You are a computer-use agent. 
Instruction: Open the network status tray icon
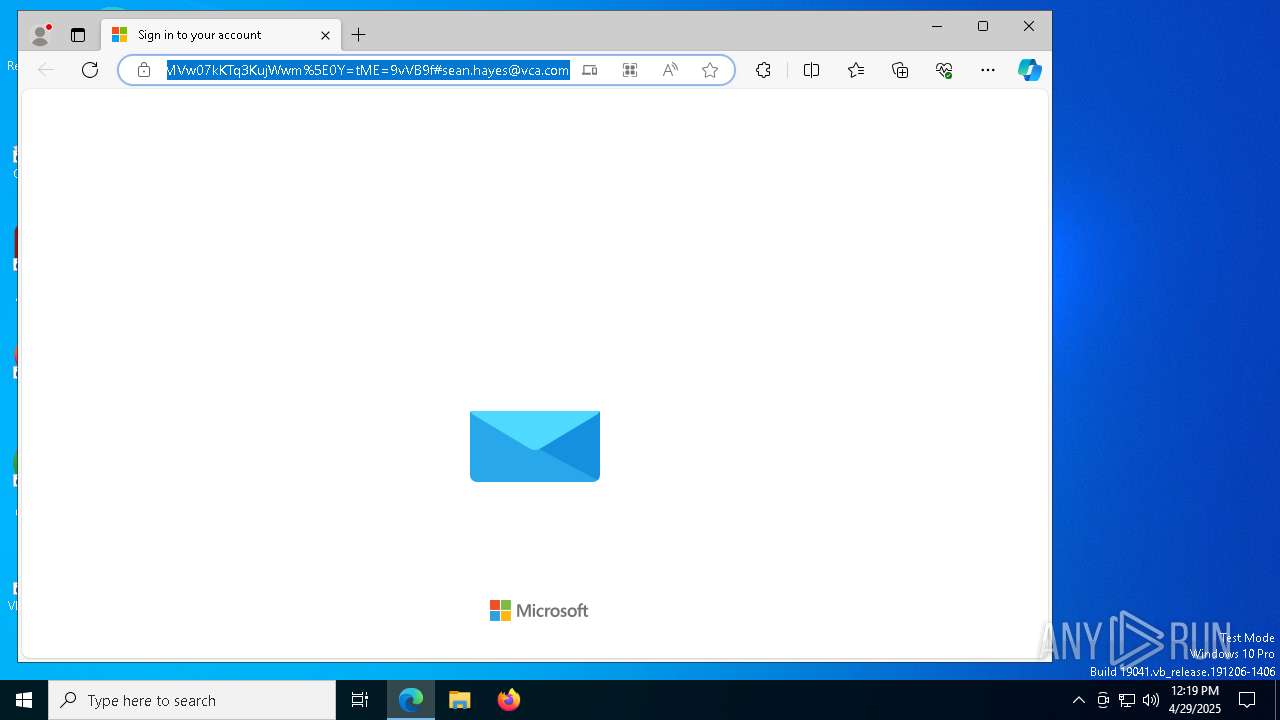1127,700
